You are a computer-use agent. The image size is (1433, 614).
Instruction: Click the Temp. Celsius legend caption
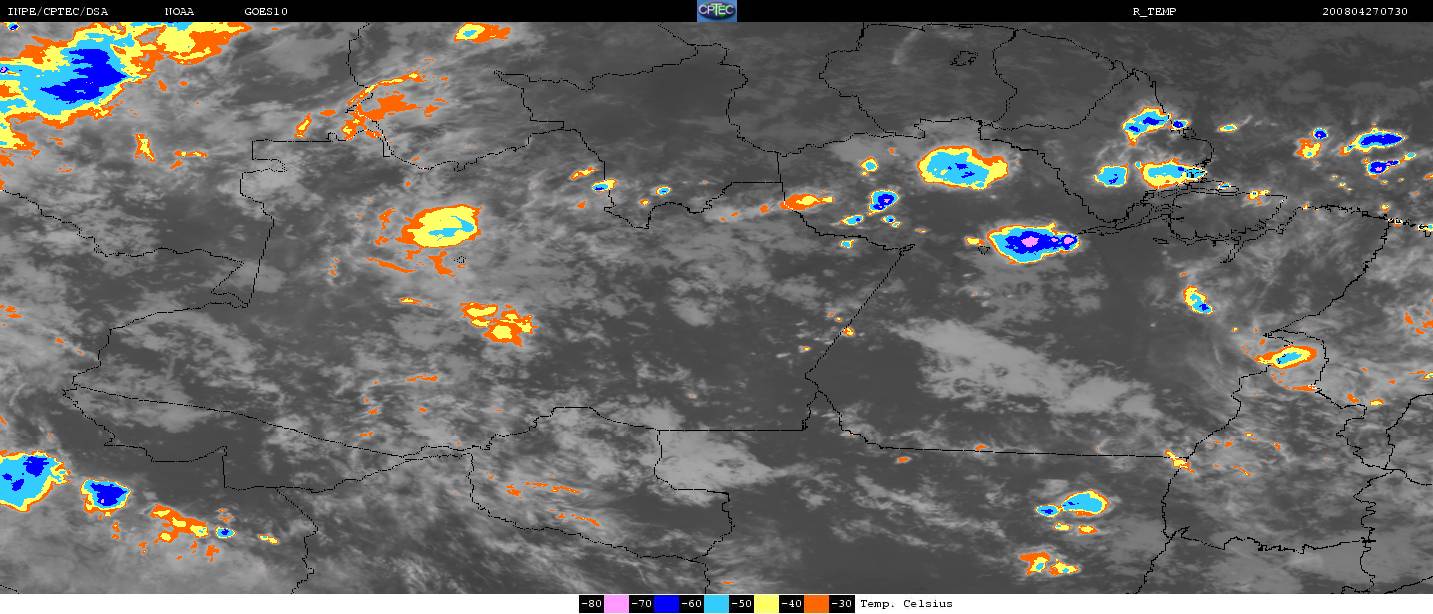pos(906,603)
